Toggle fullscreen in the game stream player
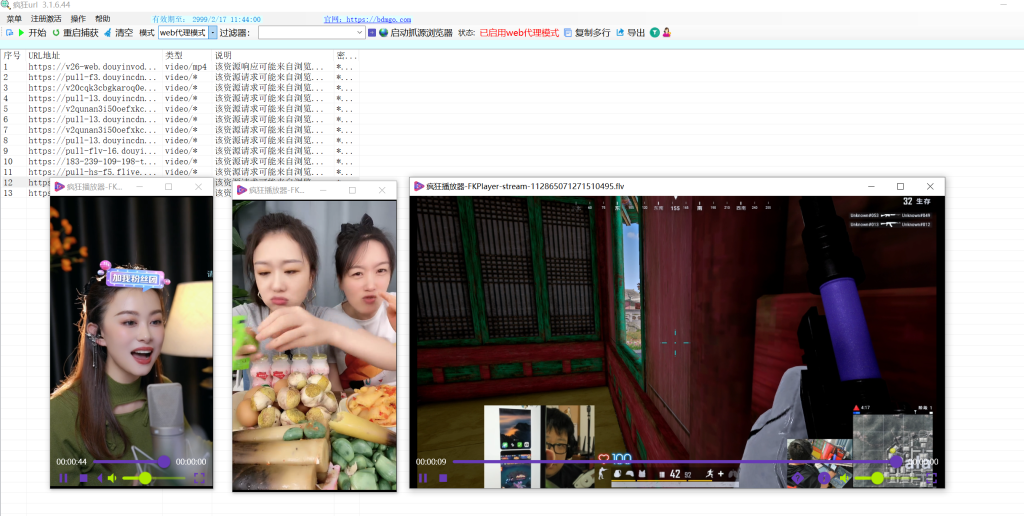The height and width of the screenshot is (516, 1024). click(931, 478)
